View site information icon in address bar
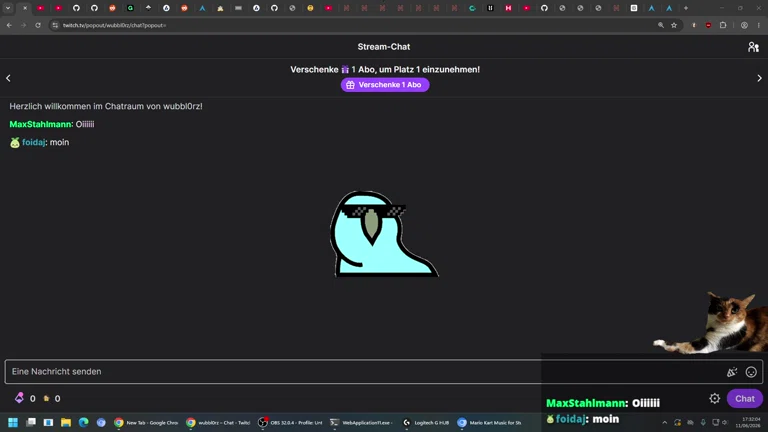This screenshot has height=432, width=768. click(x=55, y=25)
